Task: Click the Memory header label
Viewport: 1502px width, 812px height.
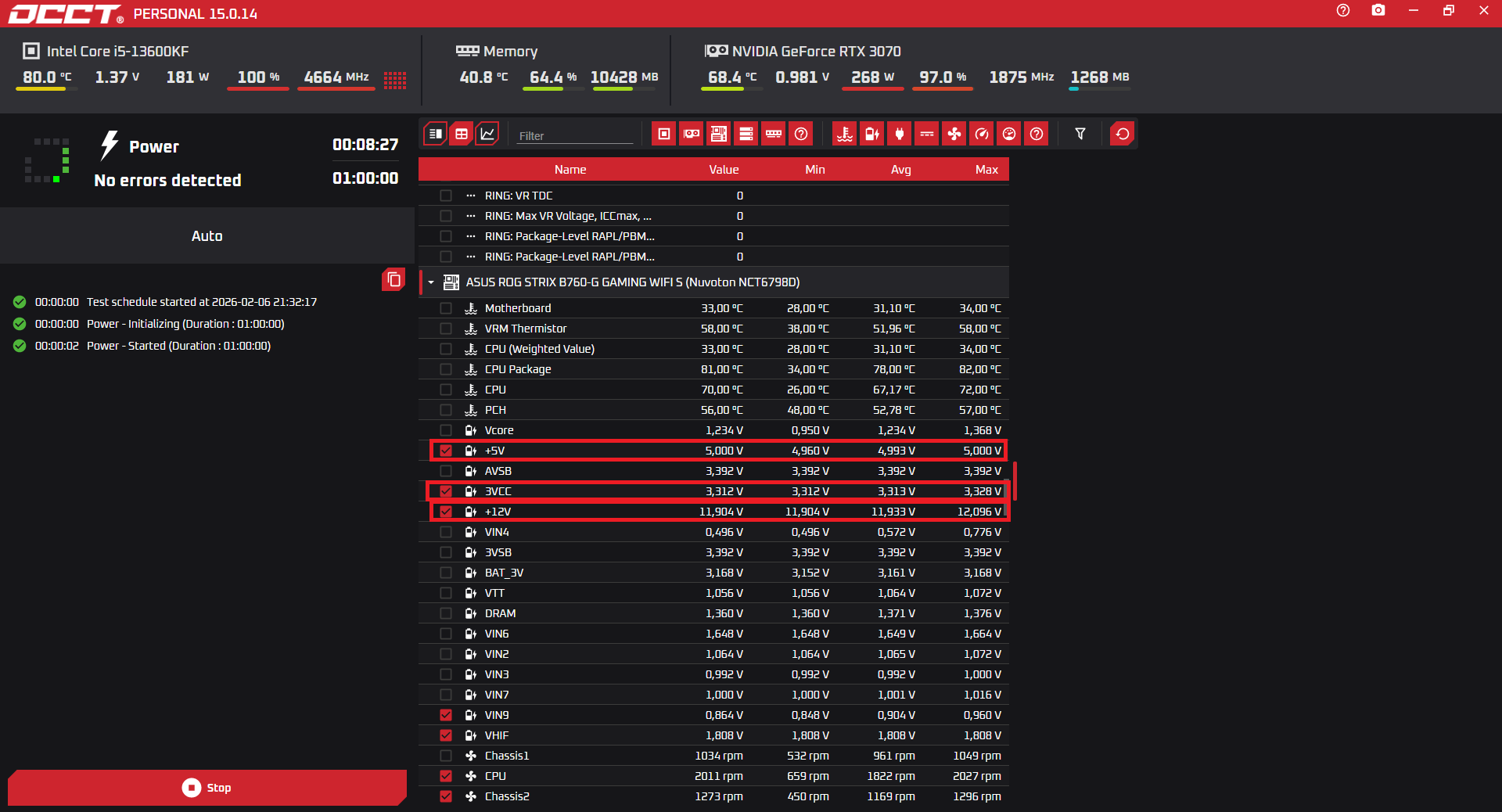Action: (x=510, y=51)
